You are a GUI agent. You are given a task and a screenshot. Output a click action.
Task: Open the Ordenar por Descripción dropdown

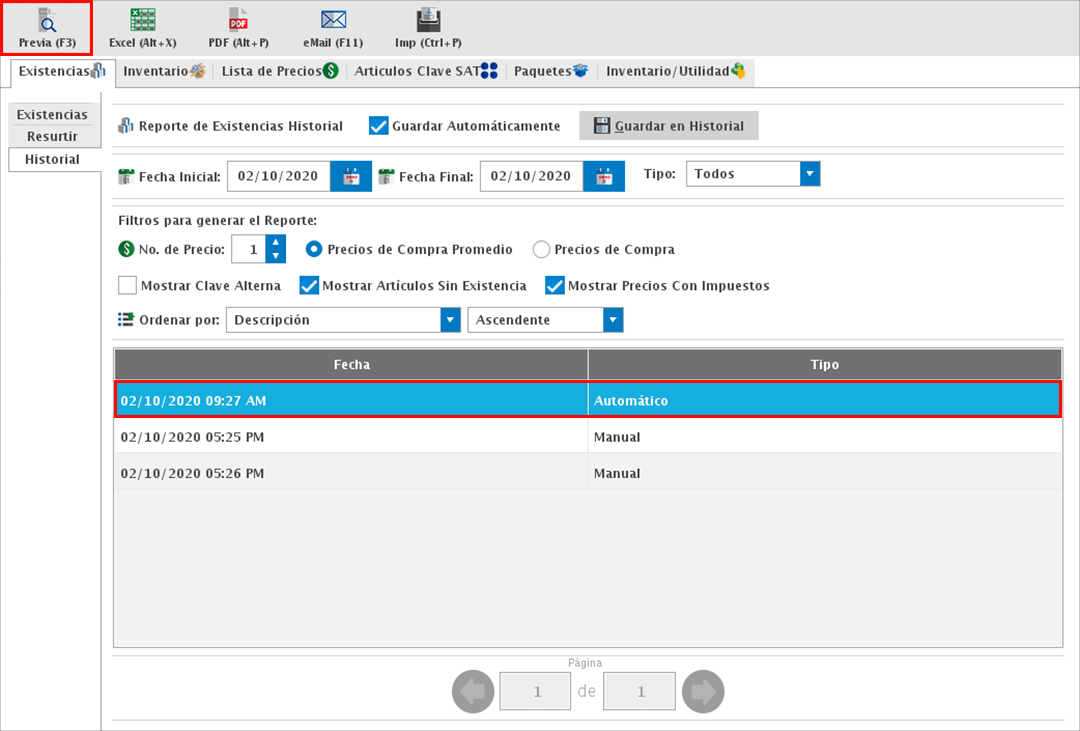click(449, 320)
